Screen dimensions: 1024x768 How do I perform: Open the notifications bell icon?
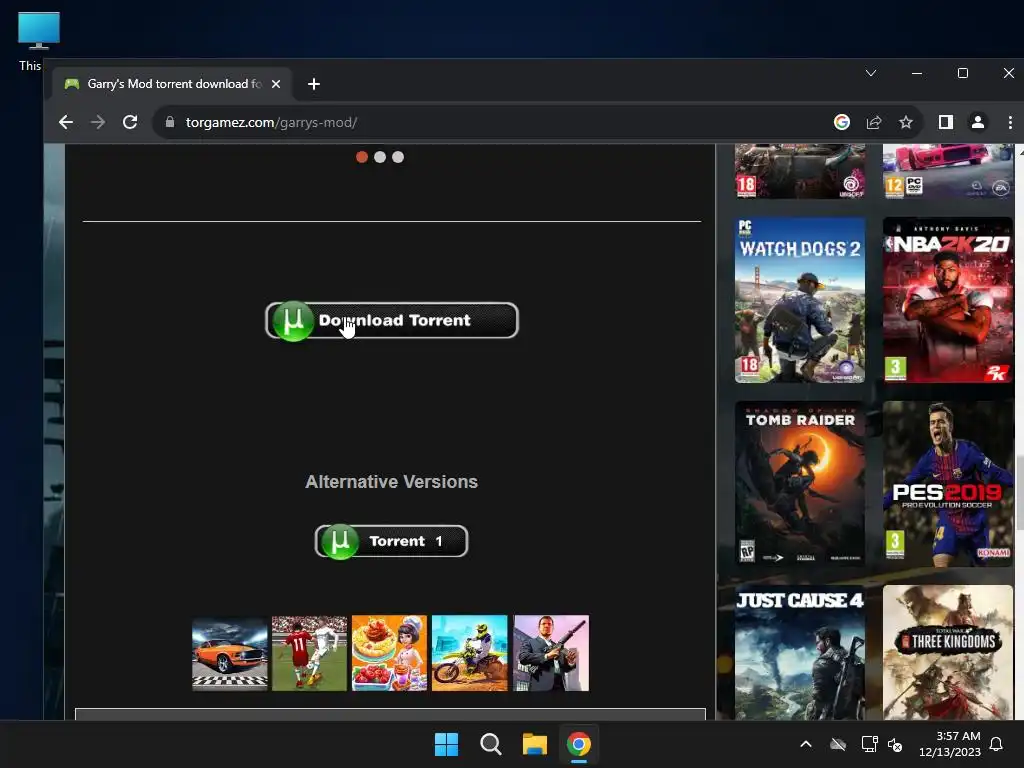tap(997, 744)
